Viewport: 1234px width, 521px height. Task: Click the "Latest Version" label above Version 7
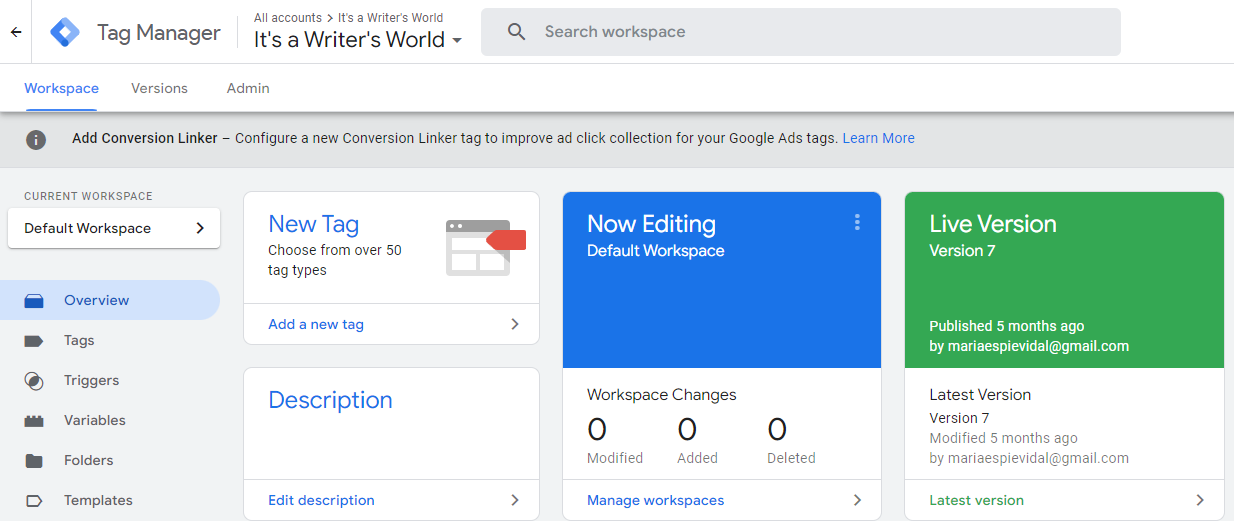pos(980,395)
